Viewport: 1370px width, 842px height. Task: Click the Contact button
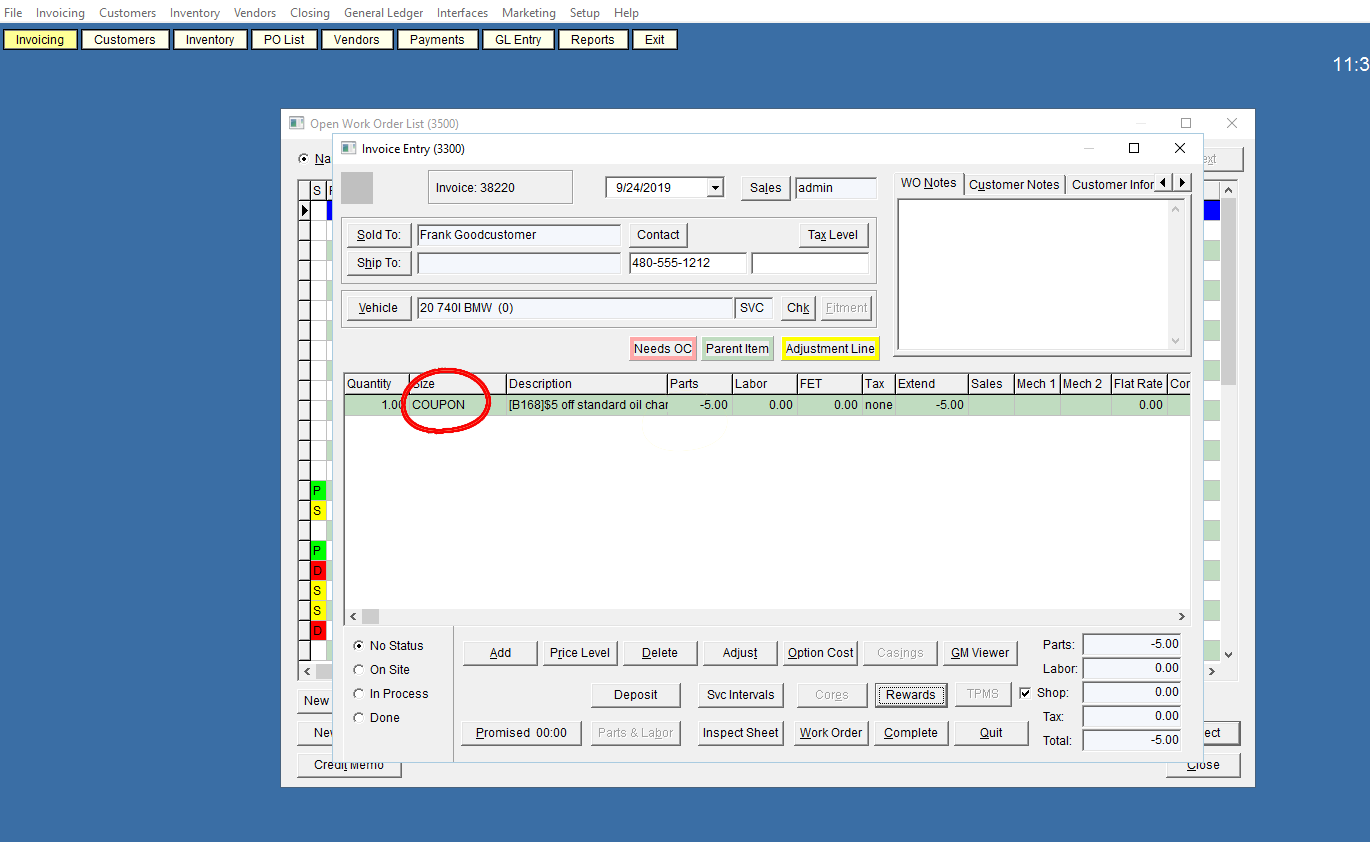pos(658,235)
